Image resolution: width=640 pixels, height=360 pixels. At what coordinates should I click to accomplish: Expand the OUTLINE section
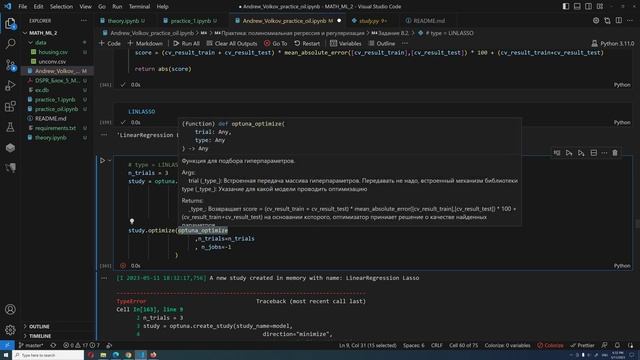39,327
